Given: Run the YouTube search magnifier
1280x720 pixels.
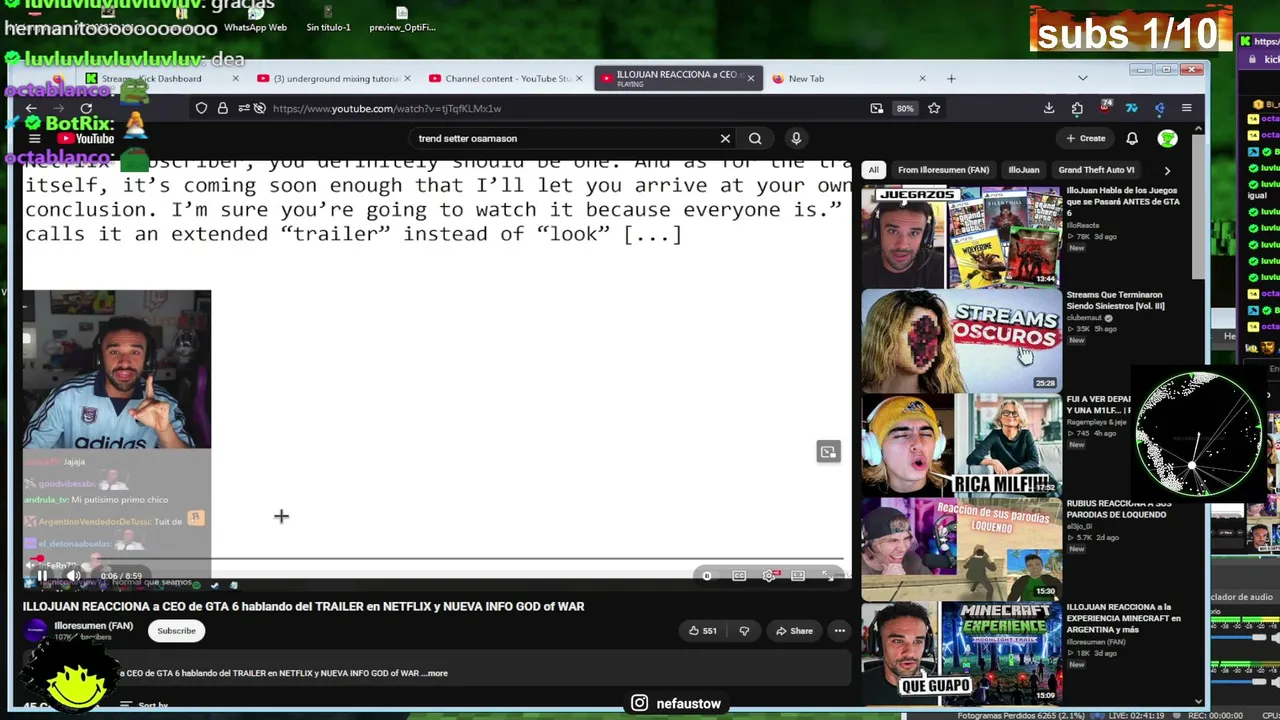Looking at the screenshot, I should (755, 139).
